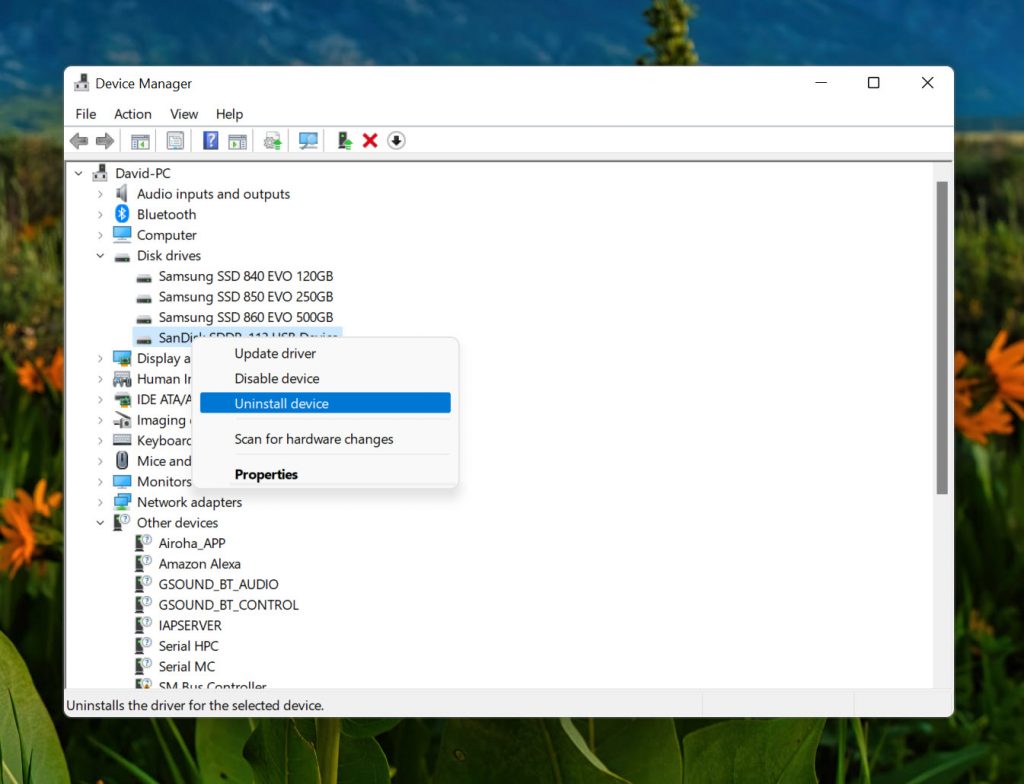Disable device using the down-arrow toolbar icon

click(396, 140)
